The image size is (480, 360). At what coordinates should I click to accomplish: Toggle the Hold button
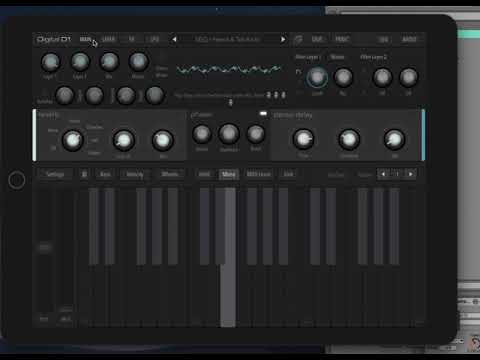204,174
